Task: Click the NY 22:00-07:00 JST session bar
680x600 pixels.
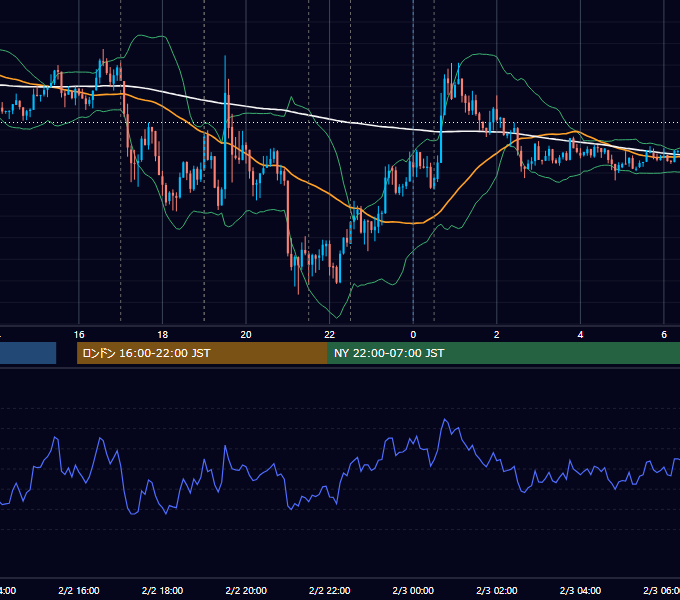Action: (503, 353)
